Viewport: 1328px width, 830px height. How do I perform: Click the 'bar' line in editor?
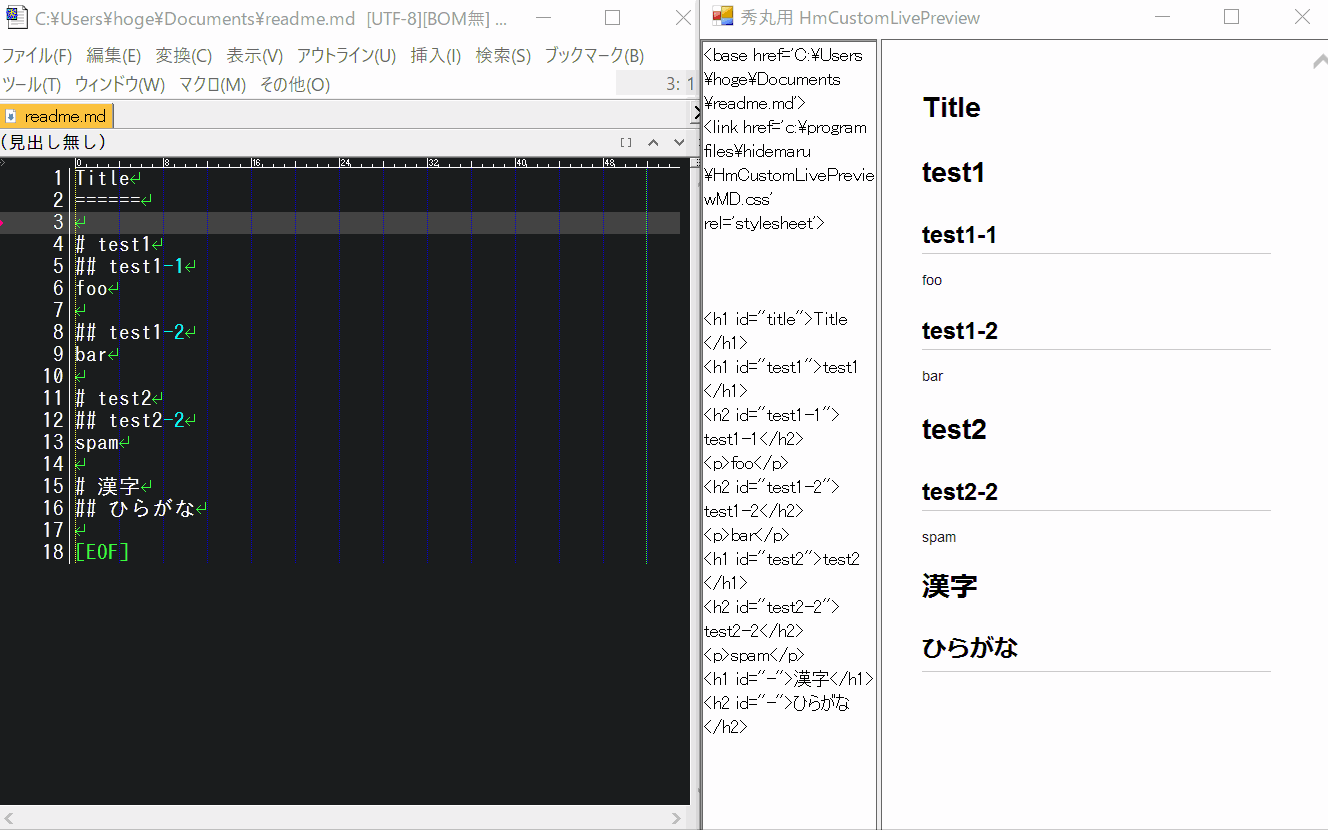point(91,355)
